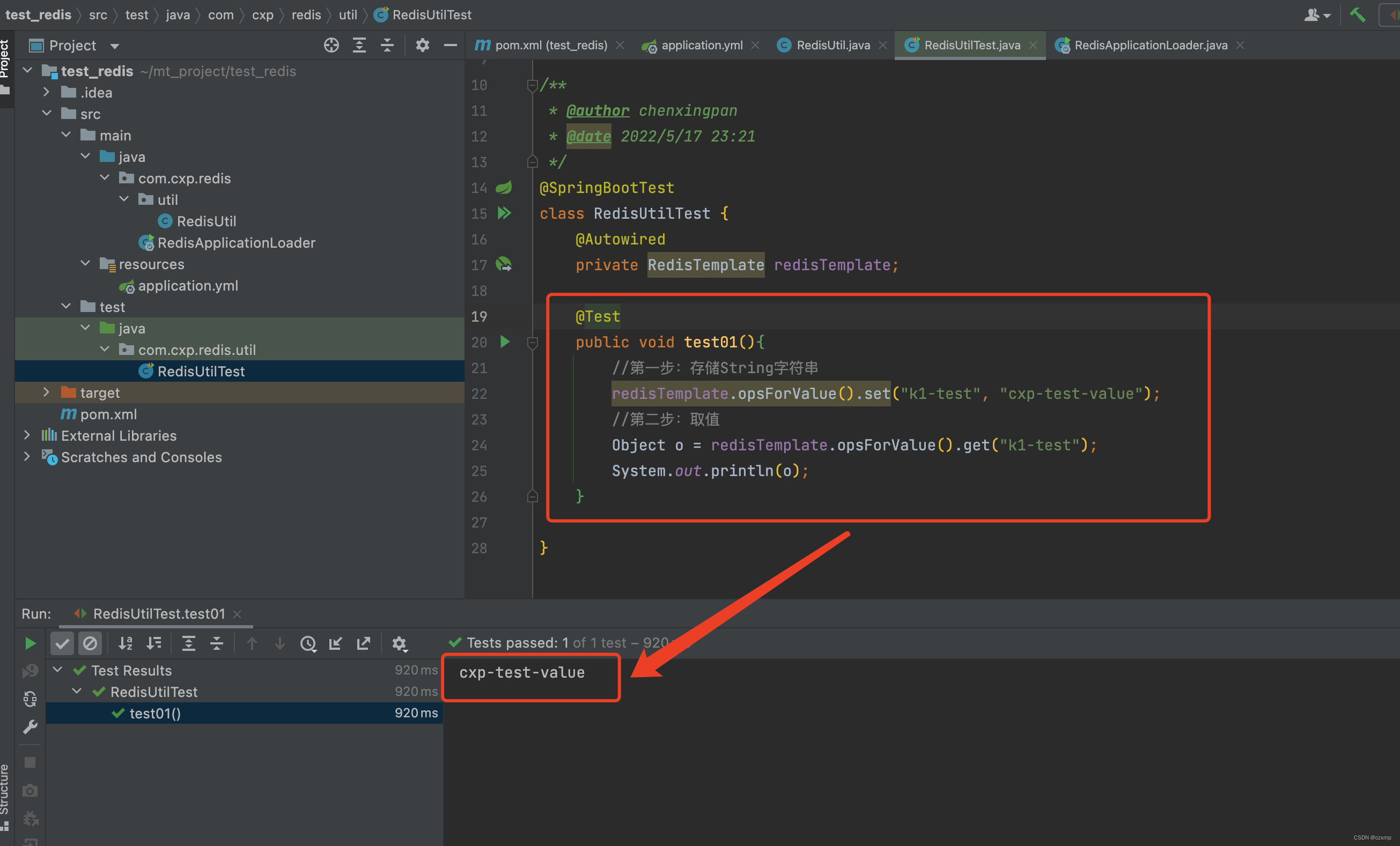The image size is (1400, 846).
Task: Collapse the resources folder
Action: [85, 263]
